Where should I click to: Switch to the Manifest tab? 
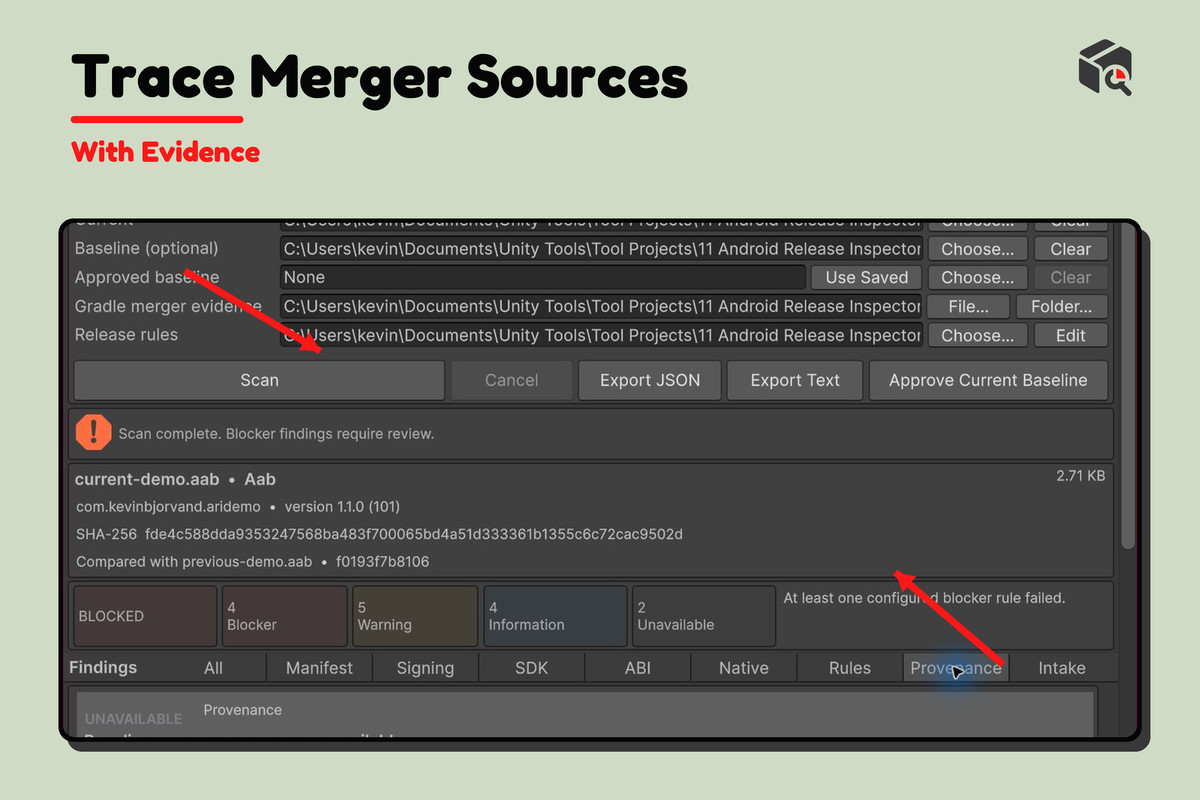point(319,668)
